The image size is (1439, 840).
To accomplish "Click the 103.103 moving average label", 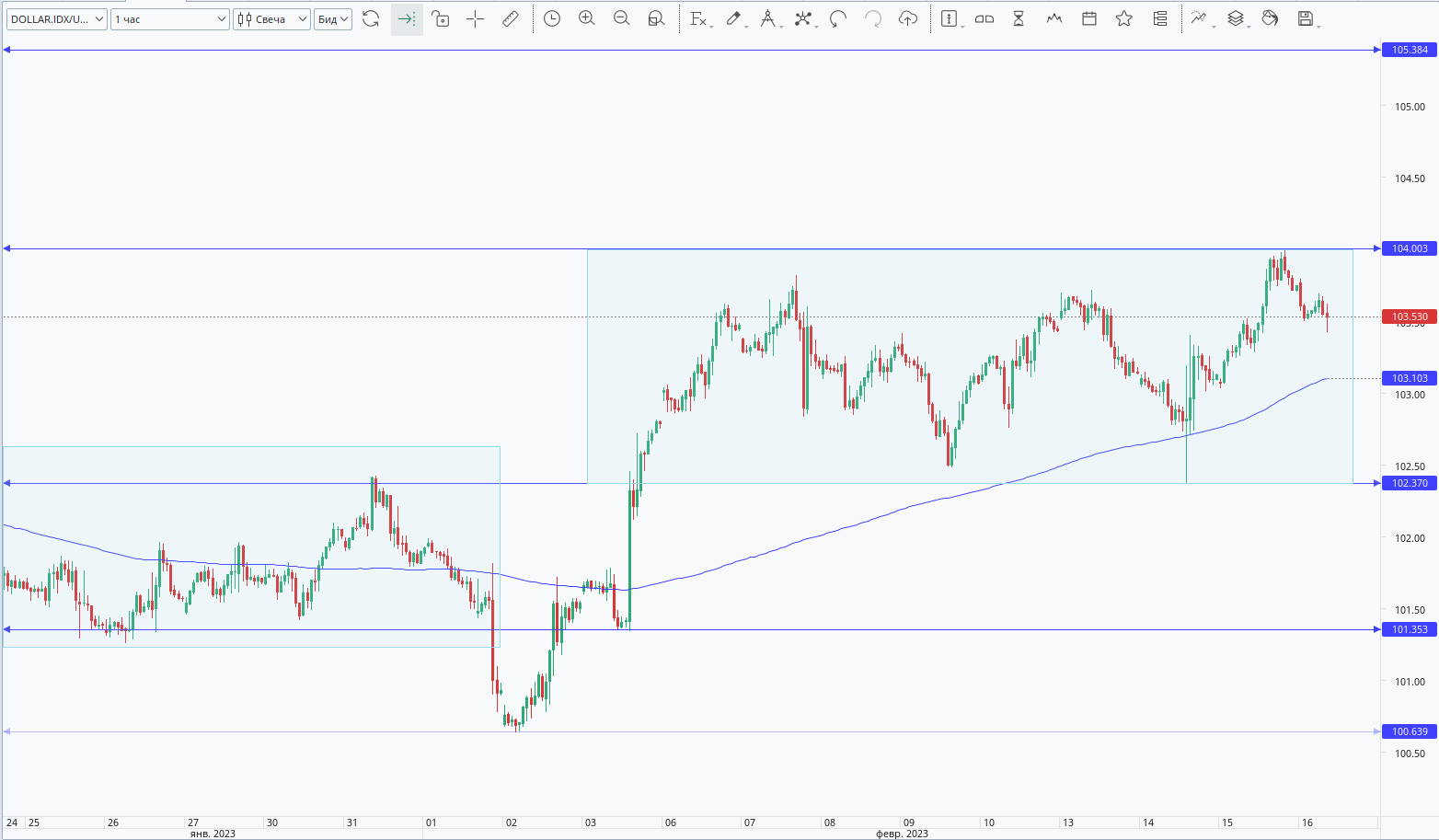I will 1410,378.
